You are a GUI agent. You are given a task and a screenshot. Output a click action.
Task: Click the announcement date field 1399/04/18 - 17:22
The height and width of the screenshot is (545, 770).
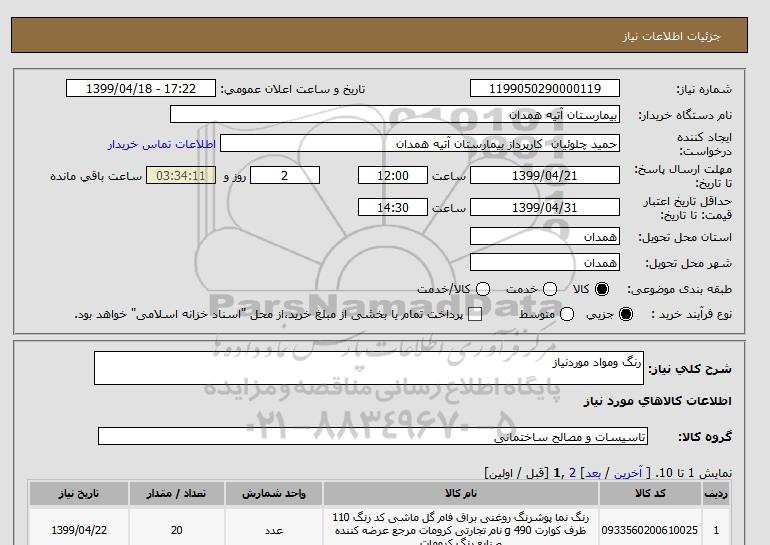click(x=141, y=88)
